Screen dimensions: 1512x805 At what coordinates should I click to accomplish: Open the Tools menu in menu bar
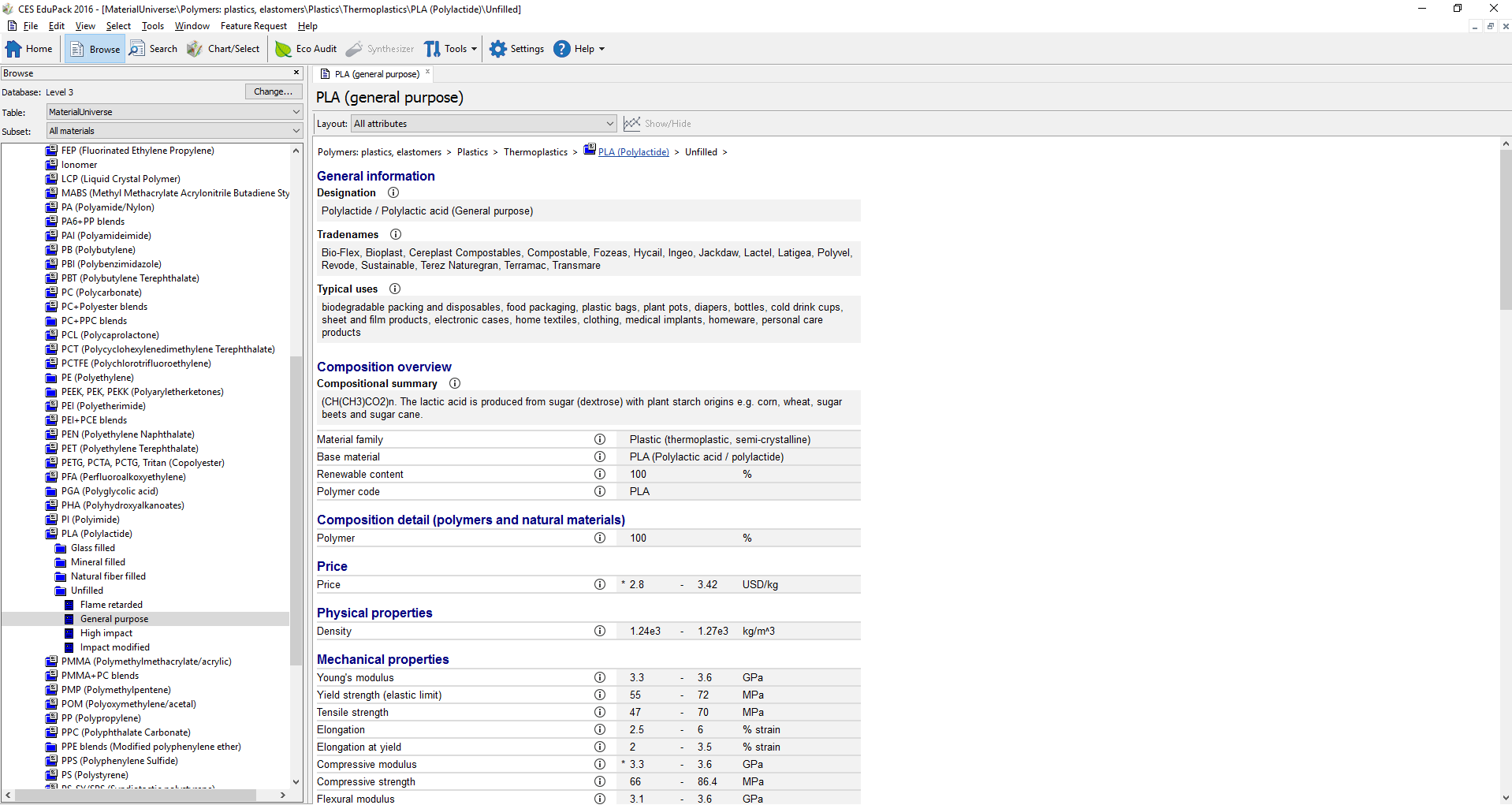152,26
